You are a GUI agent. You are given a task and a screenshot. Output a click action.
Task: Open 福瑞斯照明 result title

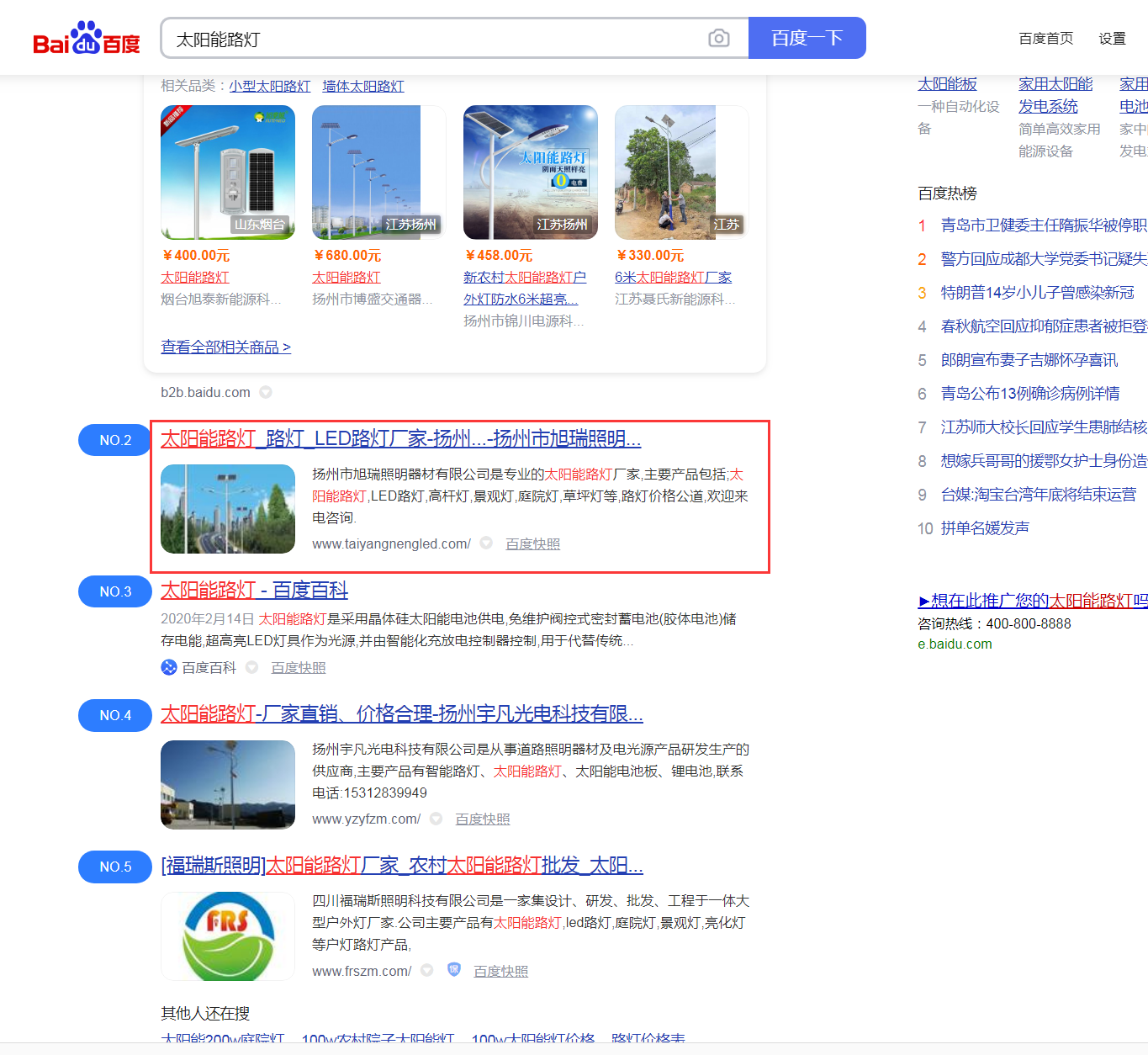click(x=402, y=865)
